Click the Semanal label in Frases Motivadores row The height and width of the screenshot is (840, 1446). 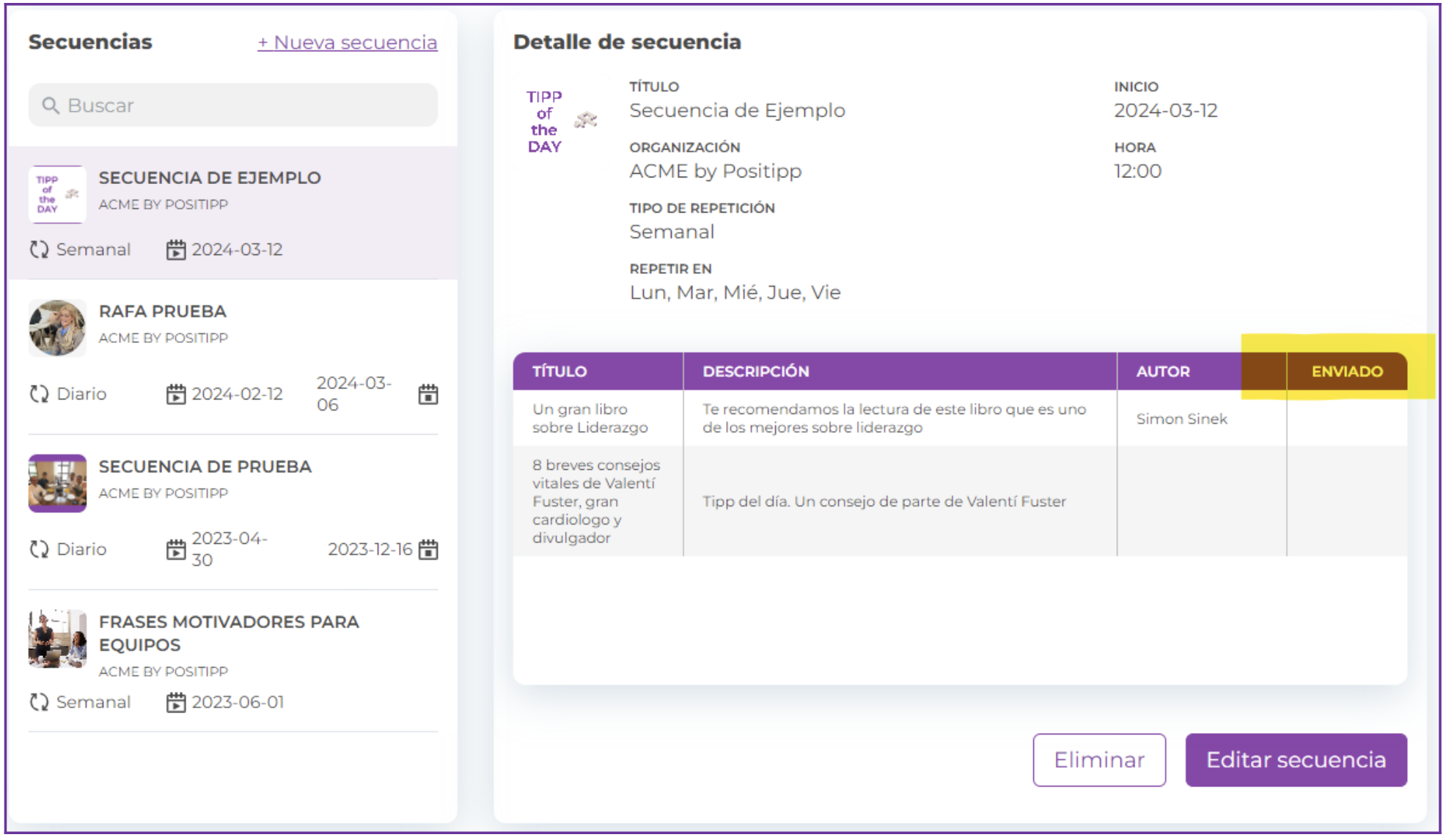[93, 702]
